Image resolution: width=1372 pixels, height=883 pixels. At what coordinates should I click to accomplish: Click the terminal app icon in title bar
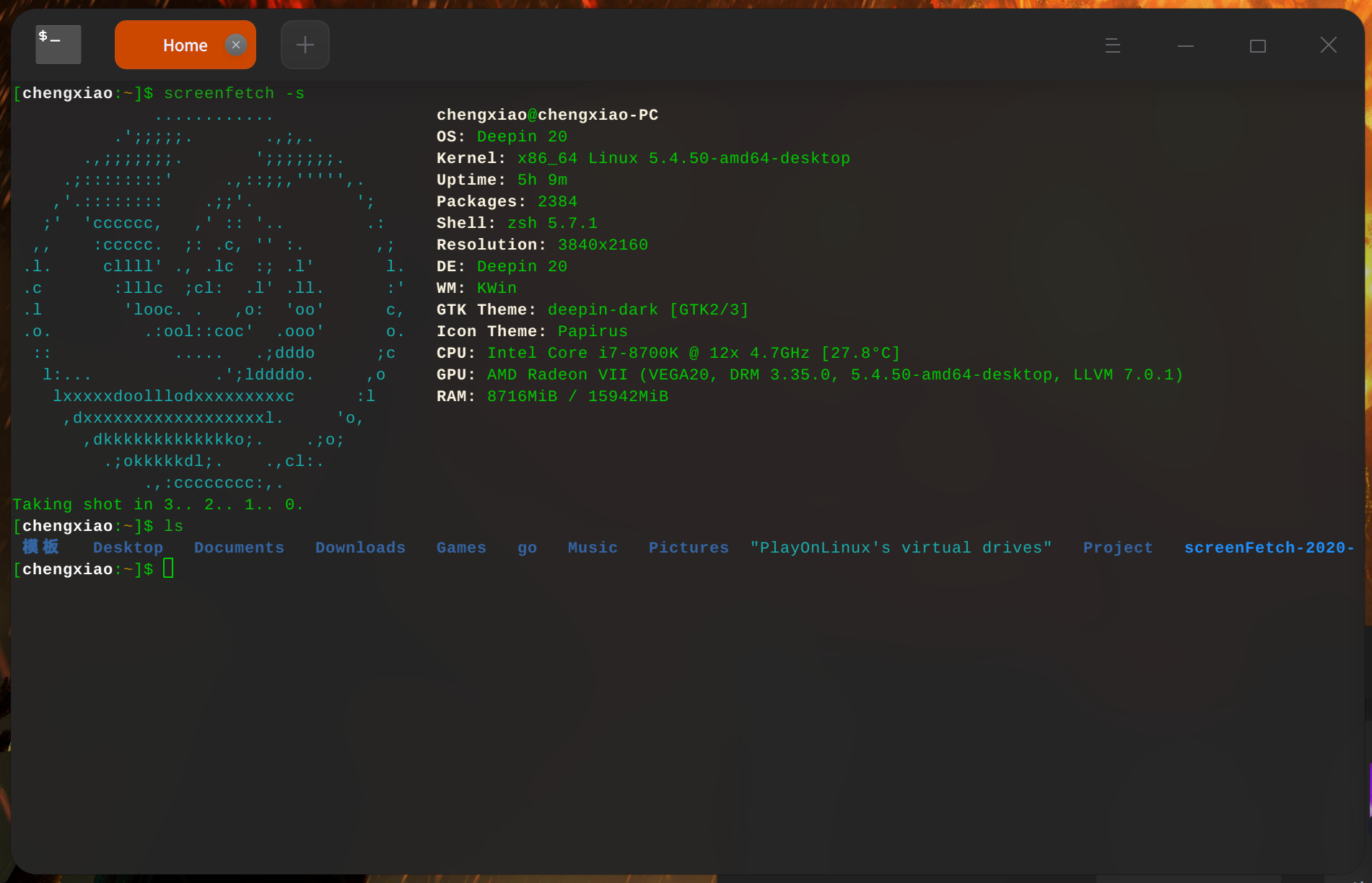pyautogui.click(x=58, y=45)
